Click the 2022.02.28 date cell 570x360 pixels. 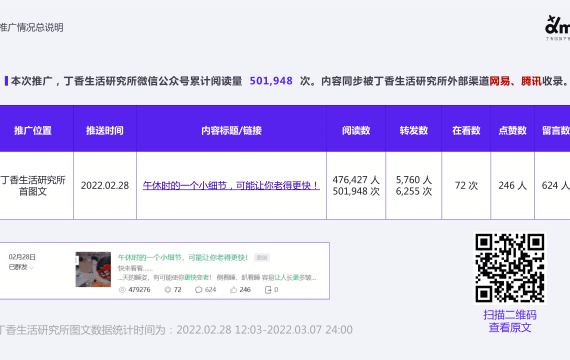(105, 185)
